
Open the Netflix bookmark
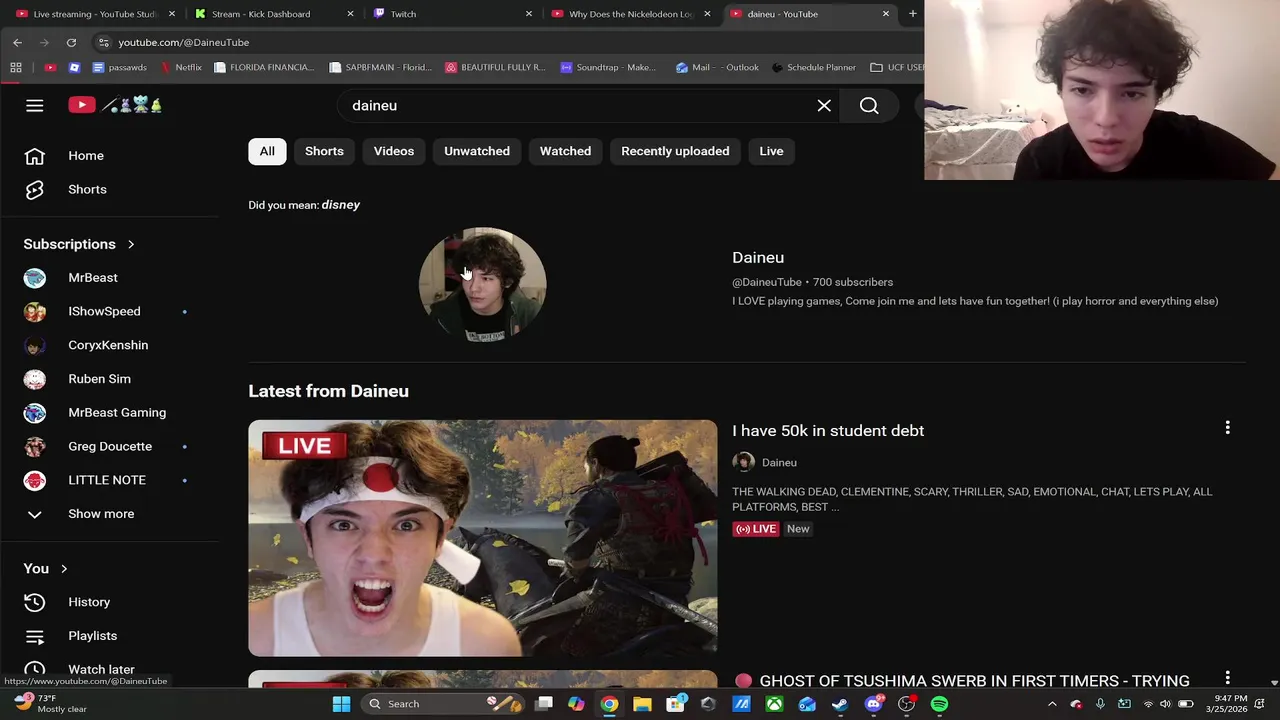point(182,67)
